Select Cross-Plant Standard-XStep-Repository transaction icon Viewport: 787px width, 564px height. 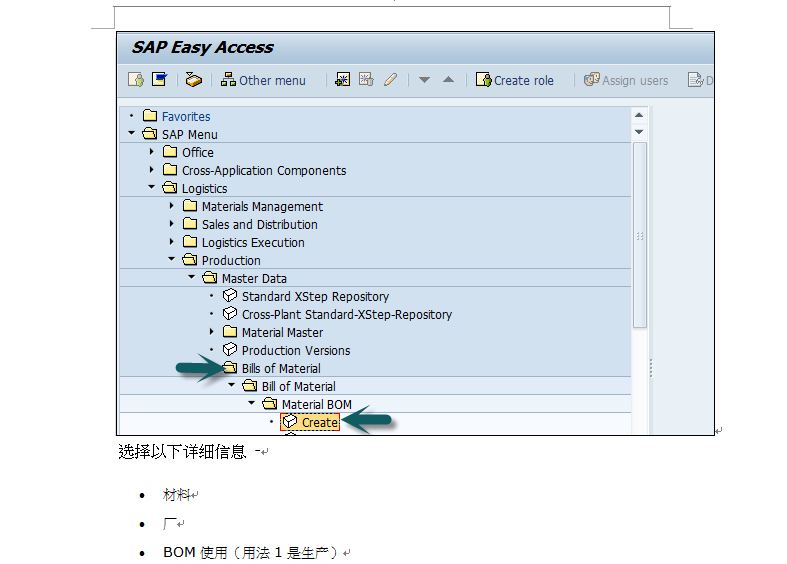point(229,314)
